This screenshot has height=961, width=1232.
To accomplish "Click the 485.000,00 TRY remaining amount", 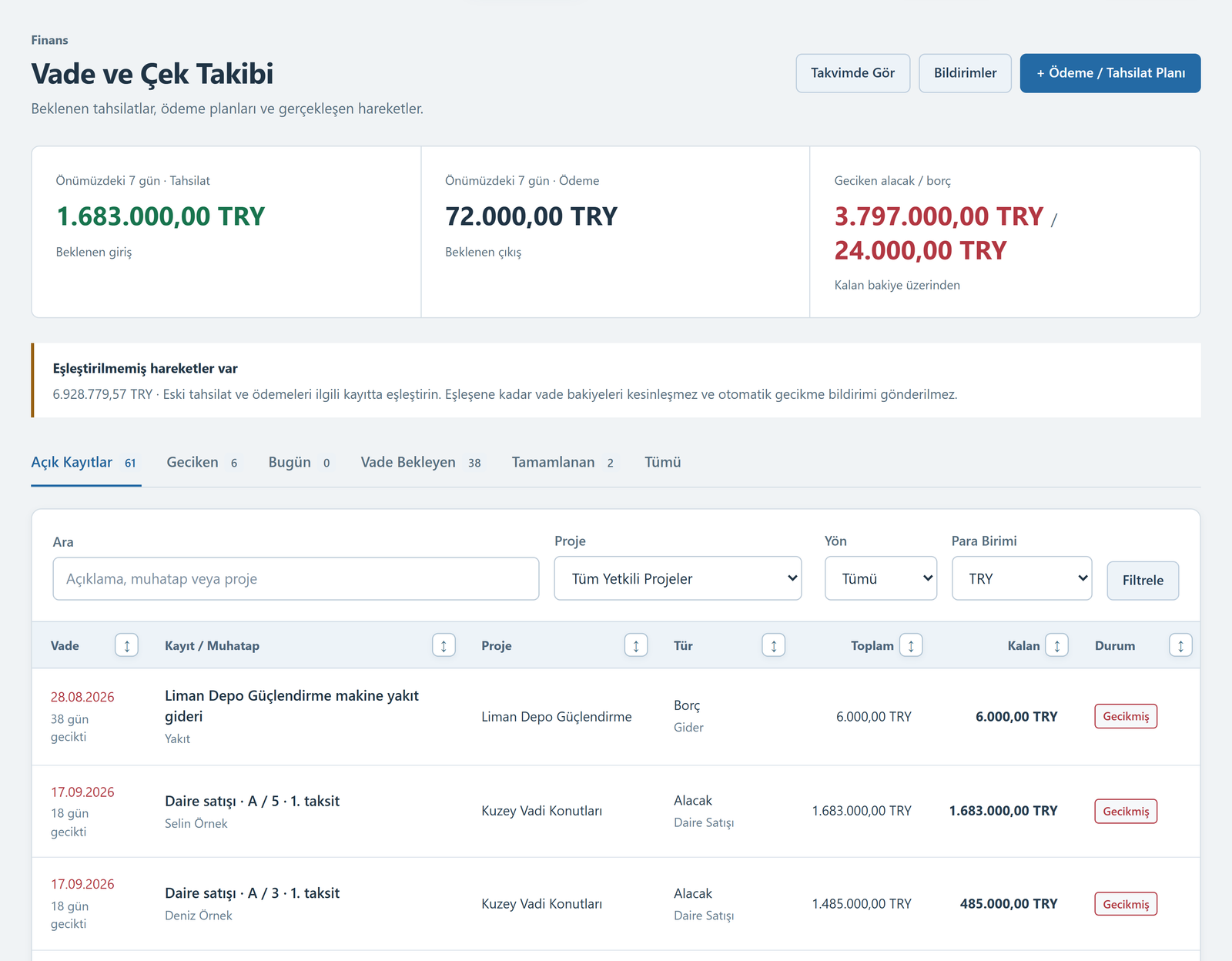I will (1009, 904).
